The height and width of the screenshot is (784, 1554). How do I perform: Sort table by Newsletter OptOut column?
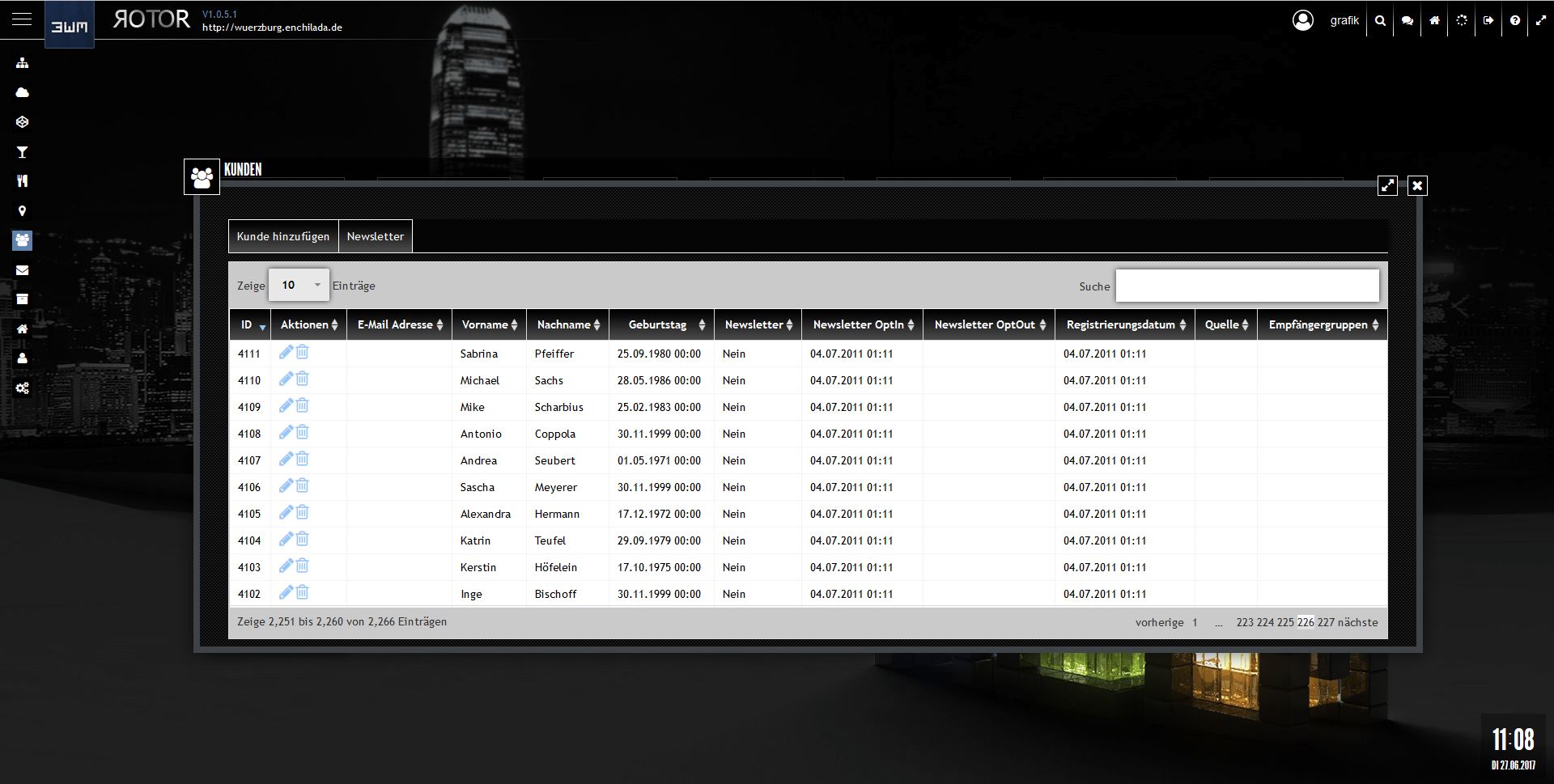pyautogui.click(x=989, y=324)
